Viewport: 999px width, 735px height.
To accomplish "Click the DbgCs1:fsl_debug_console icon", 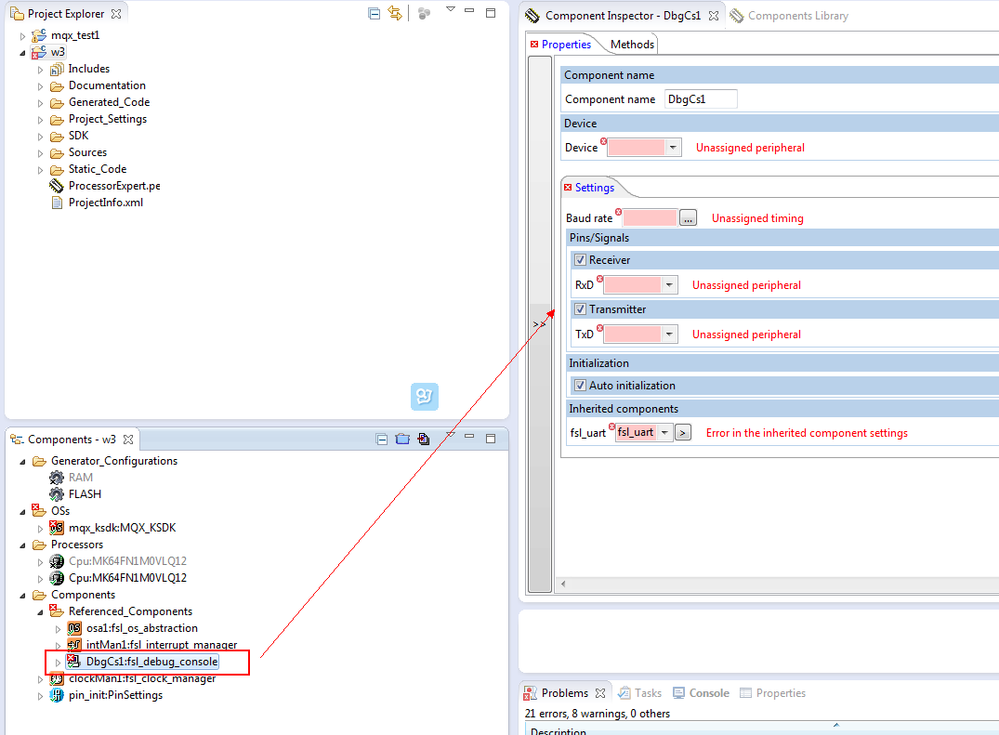I will [75, 661].
